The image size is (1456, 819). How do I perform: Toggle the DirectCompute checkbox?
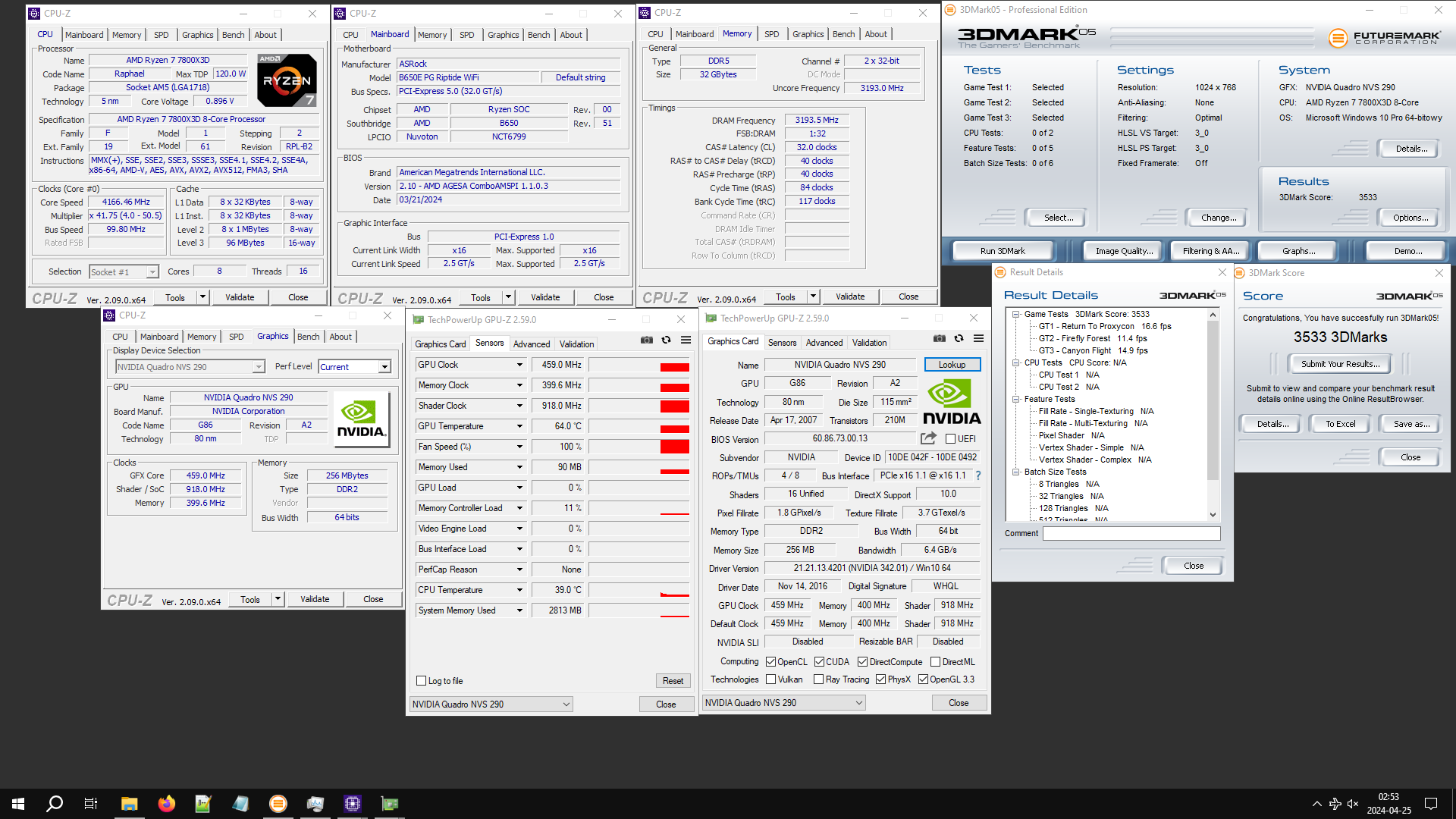(862, 662)
